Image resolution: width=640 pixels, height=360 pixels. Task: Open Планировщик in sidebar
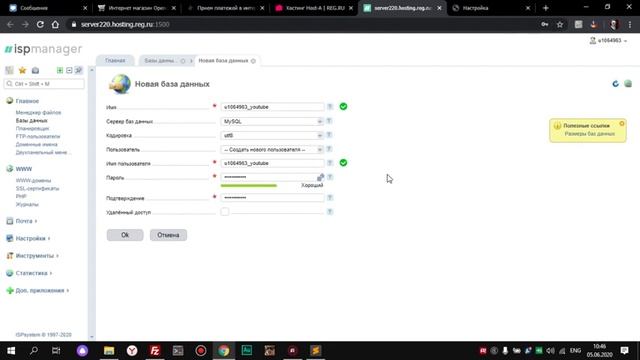pos(32,128)
